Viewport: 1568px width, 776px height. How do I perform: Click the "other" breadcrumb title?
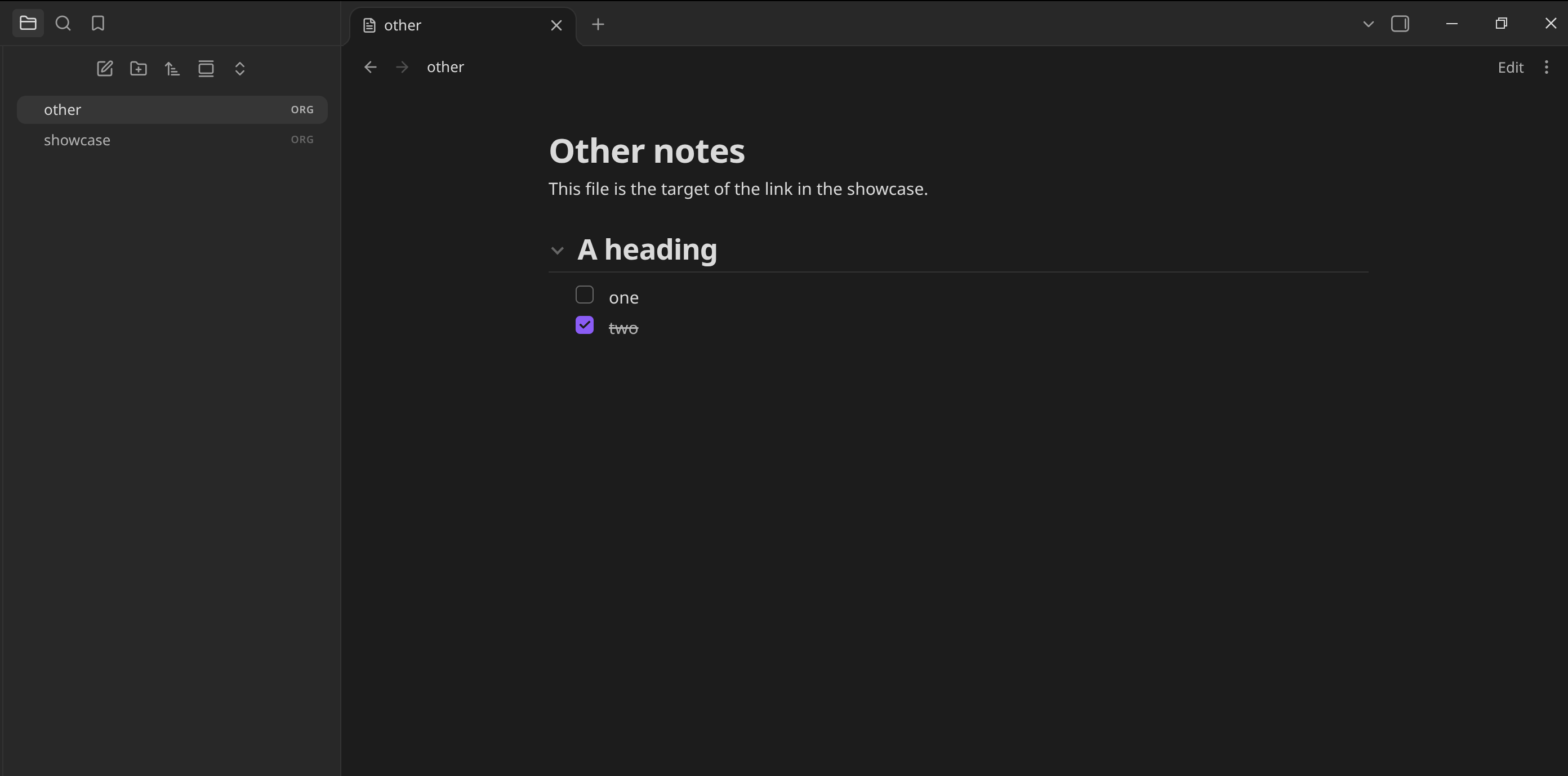[445, 67]
